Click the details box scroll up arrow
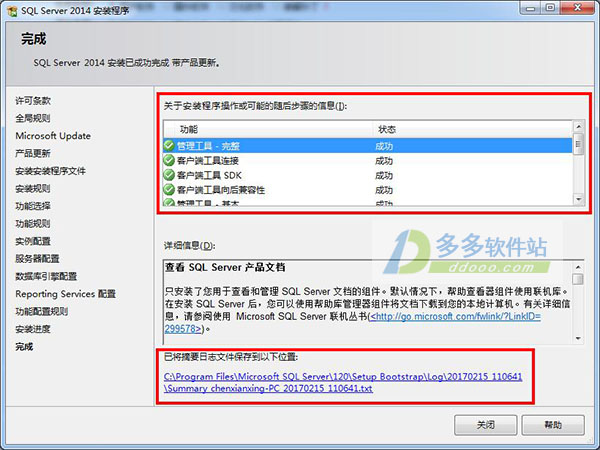Viewport: 600px width, 450px height. pyautogui.click(x=578, y=267)
